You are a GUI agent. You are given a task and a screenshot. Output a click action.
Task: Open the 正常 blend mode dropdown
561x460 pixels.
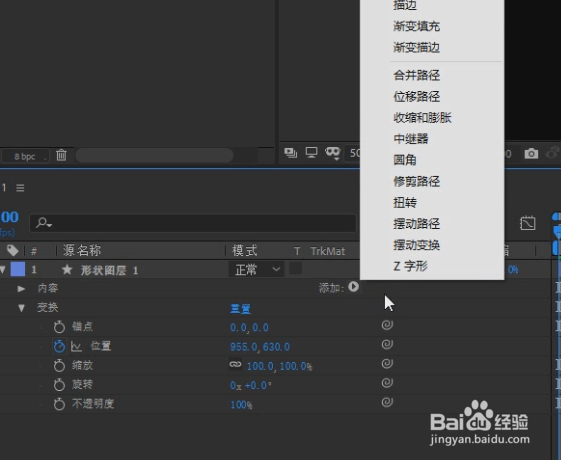point(257,269)
